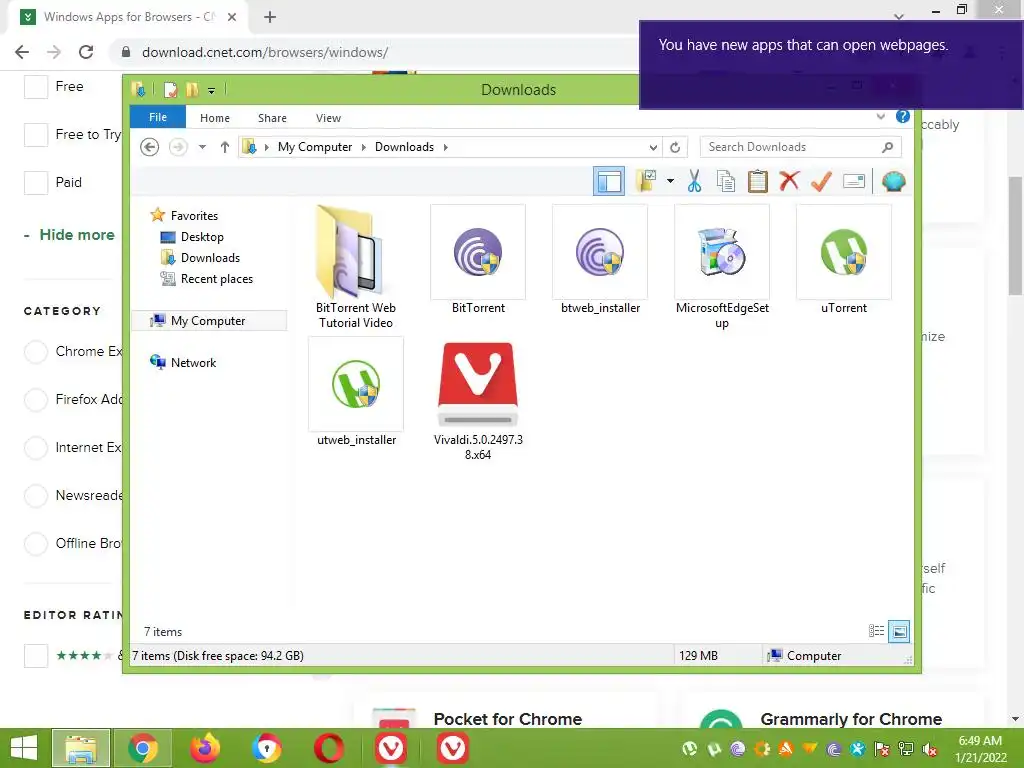Switch to large icons view button
1024x768 pixels.
pyautogui.click(x=899, y=631)
